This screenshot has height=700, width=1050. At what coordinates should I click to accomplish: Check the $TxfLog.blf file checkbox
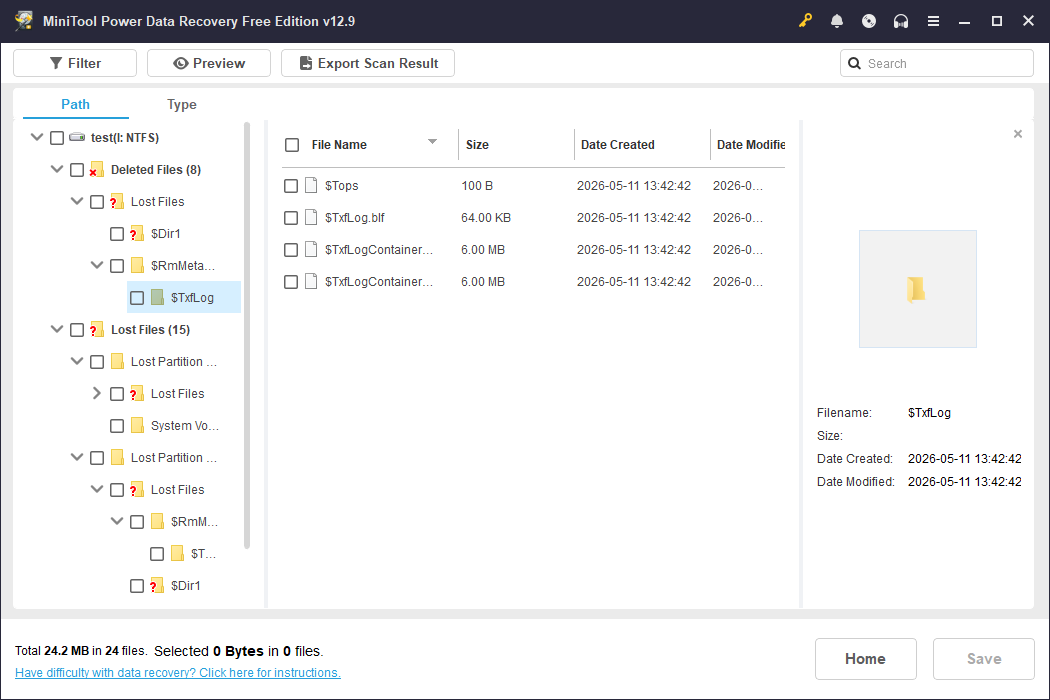[x=291, y=218]
